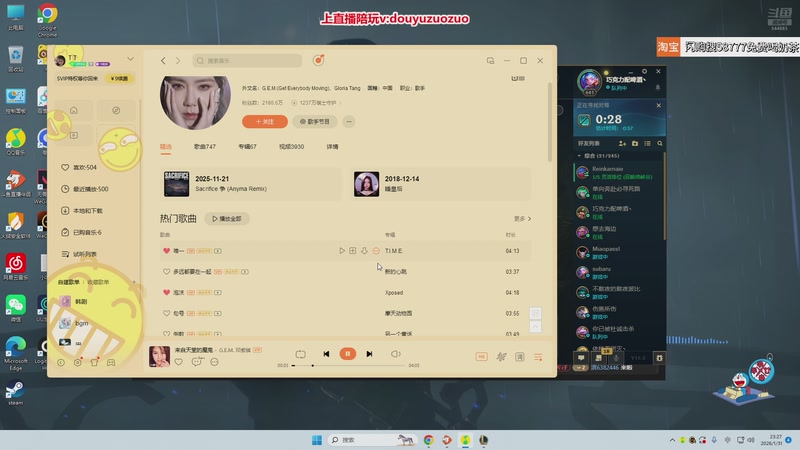Open the play queue list
Screen dimensions: 800x450
(x=538, y=357)
